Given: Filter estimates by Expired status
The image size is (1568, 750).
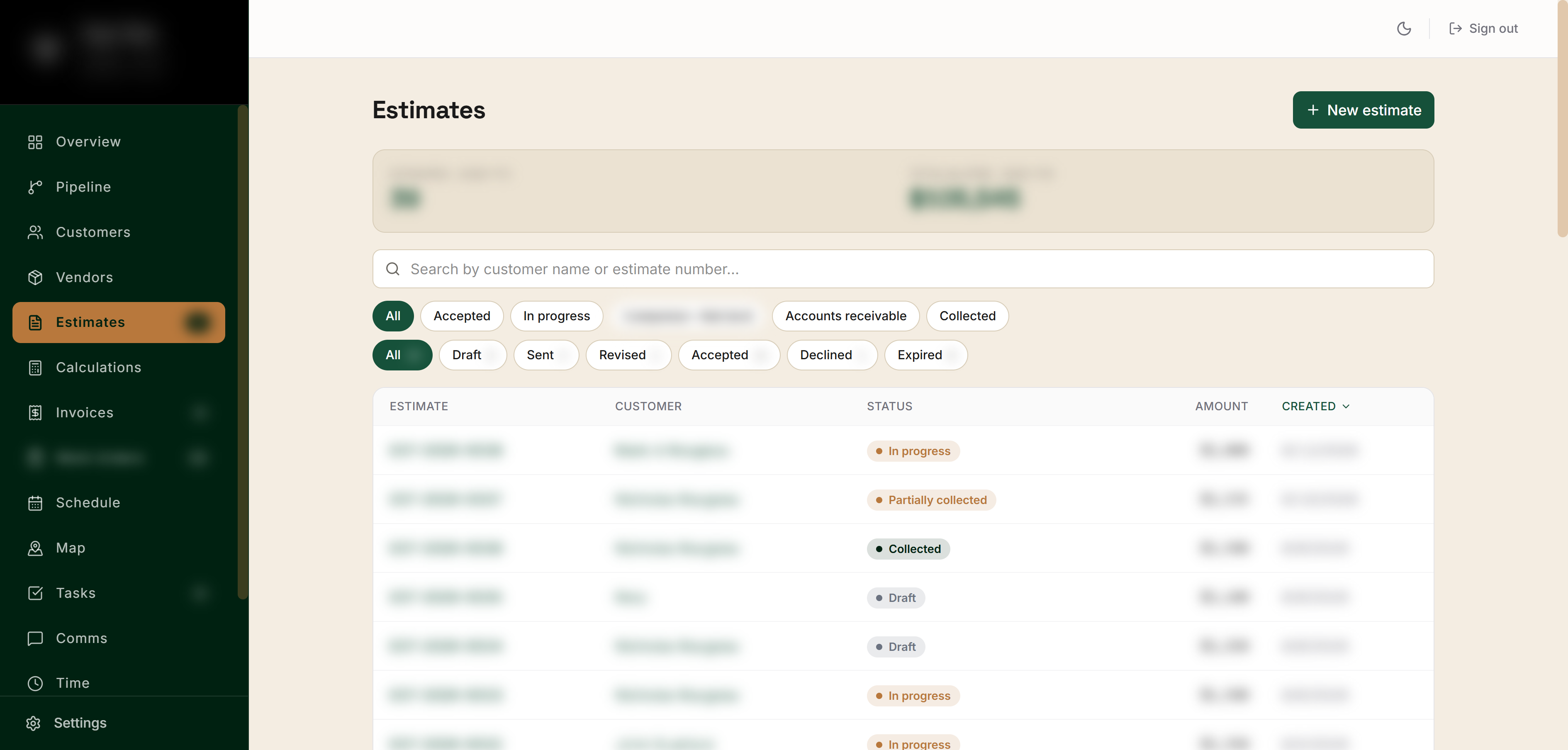Looking at the screenshot, I should click(926, 355).
